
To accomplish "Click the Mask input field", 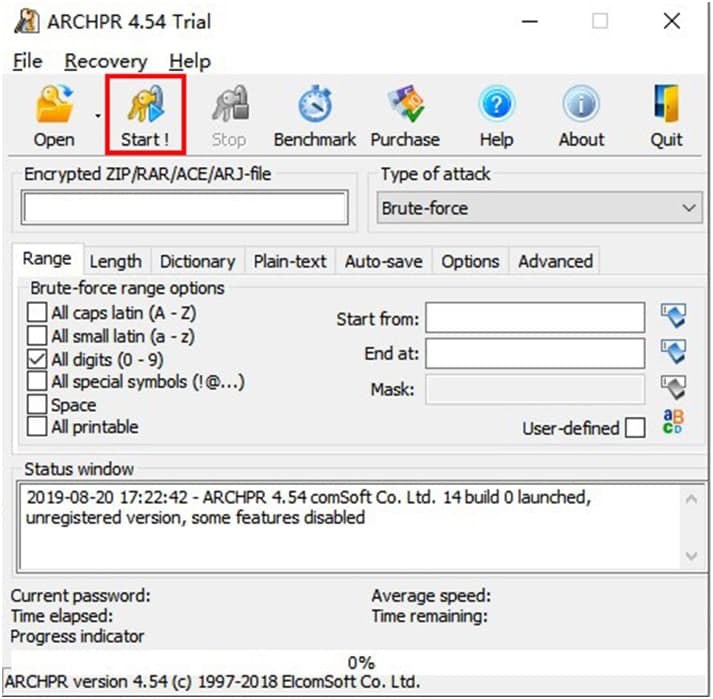I will pyautogui.click(x=535, y=389).
